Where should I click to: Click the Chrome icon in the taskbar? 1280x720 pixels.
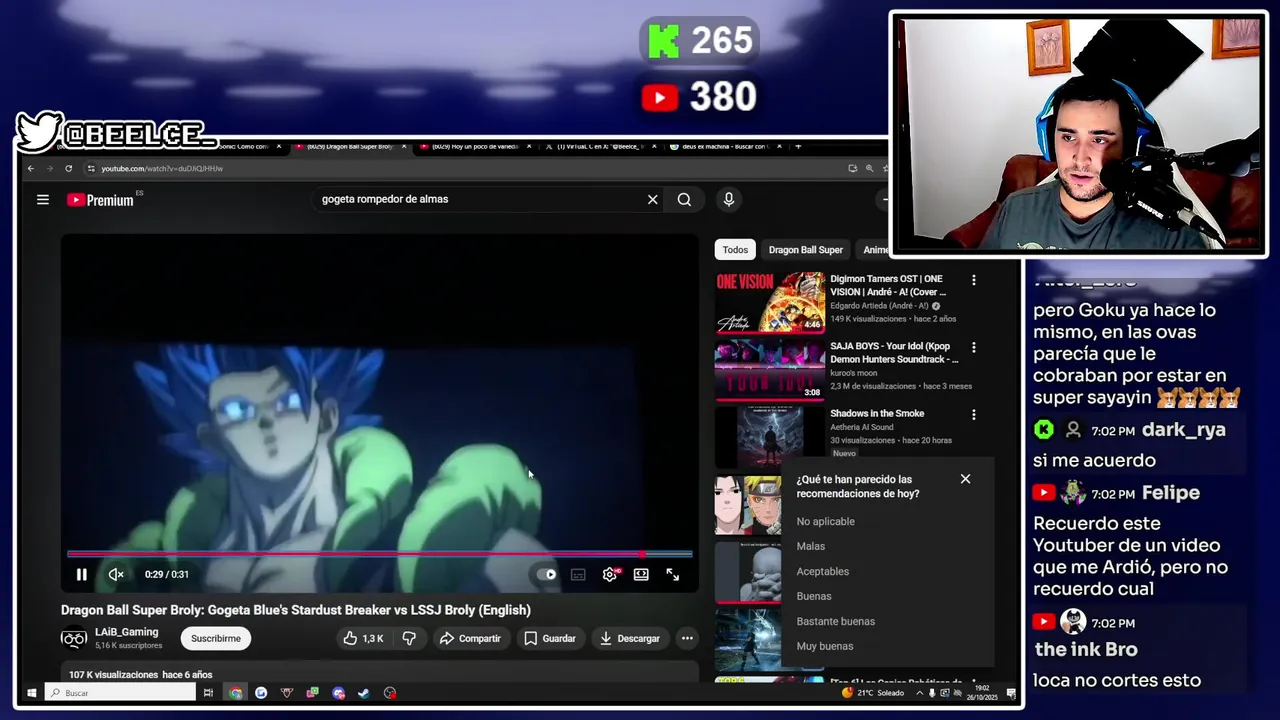click(235, 693)
